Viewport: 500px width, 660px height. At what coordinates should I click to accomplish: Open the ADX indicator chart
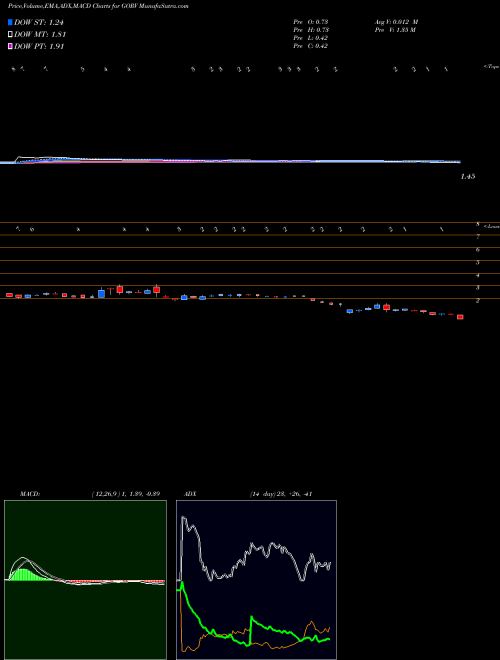coord(256,580)
